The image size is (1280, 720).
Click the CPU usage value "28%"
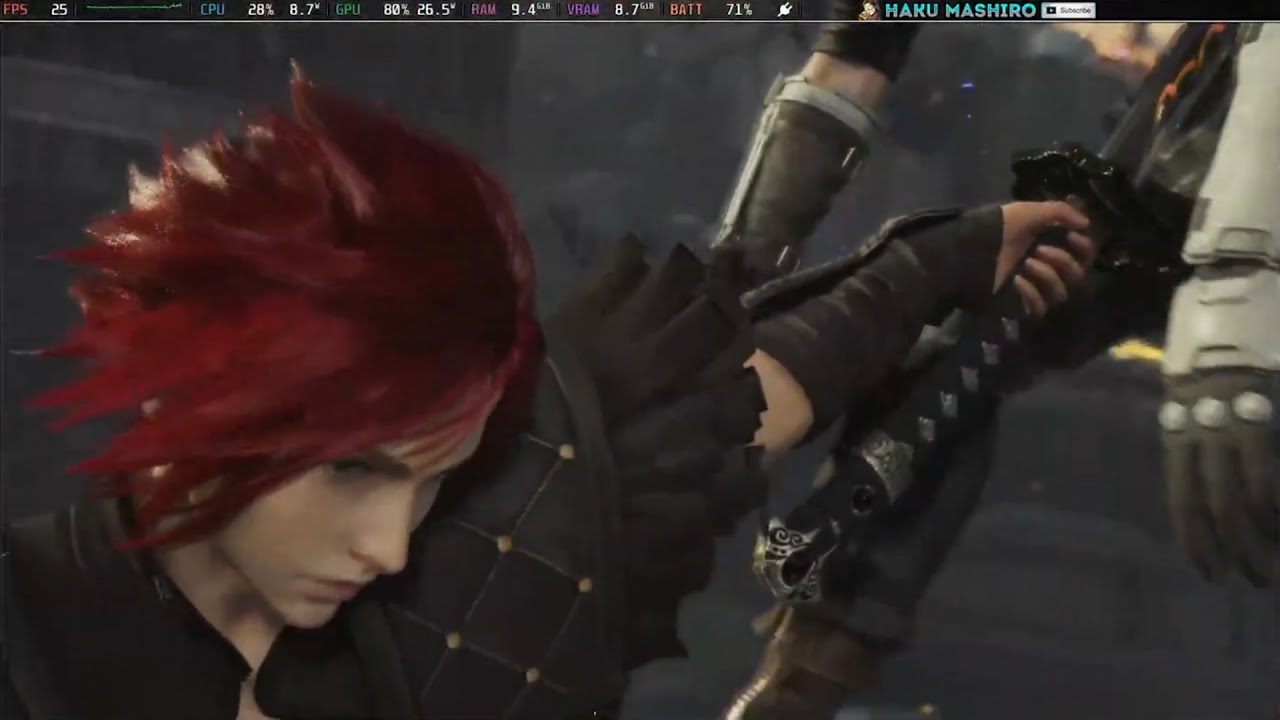coord(260,10)
